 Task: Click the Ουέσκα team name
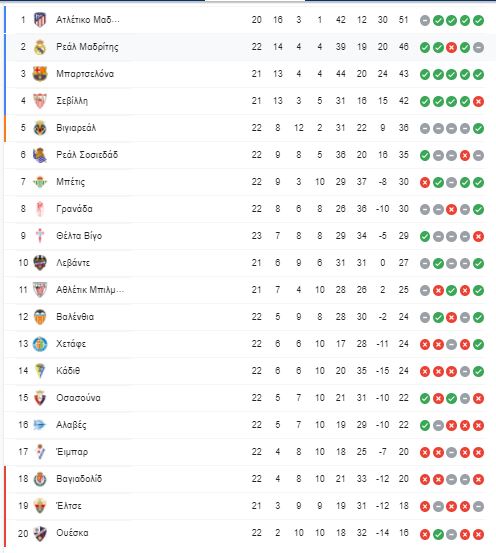click(x=72, y=533)
